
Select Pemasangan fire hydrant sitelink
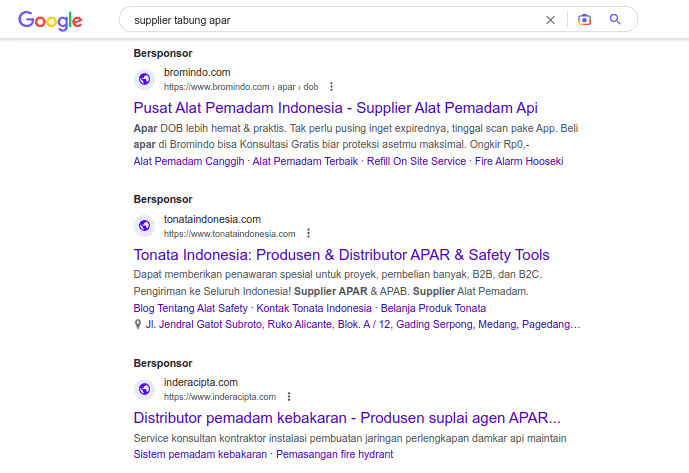click(334, 454)
